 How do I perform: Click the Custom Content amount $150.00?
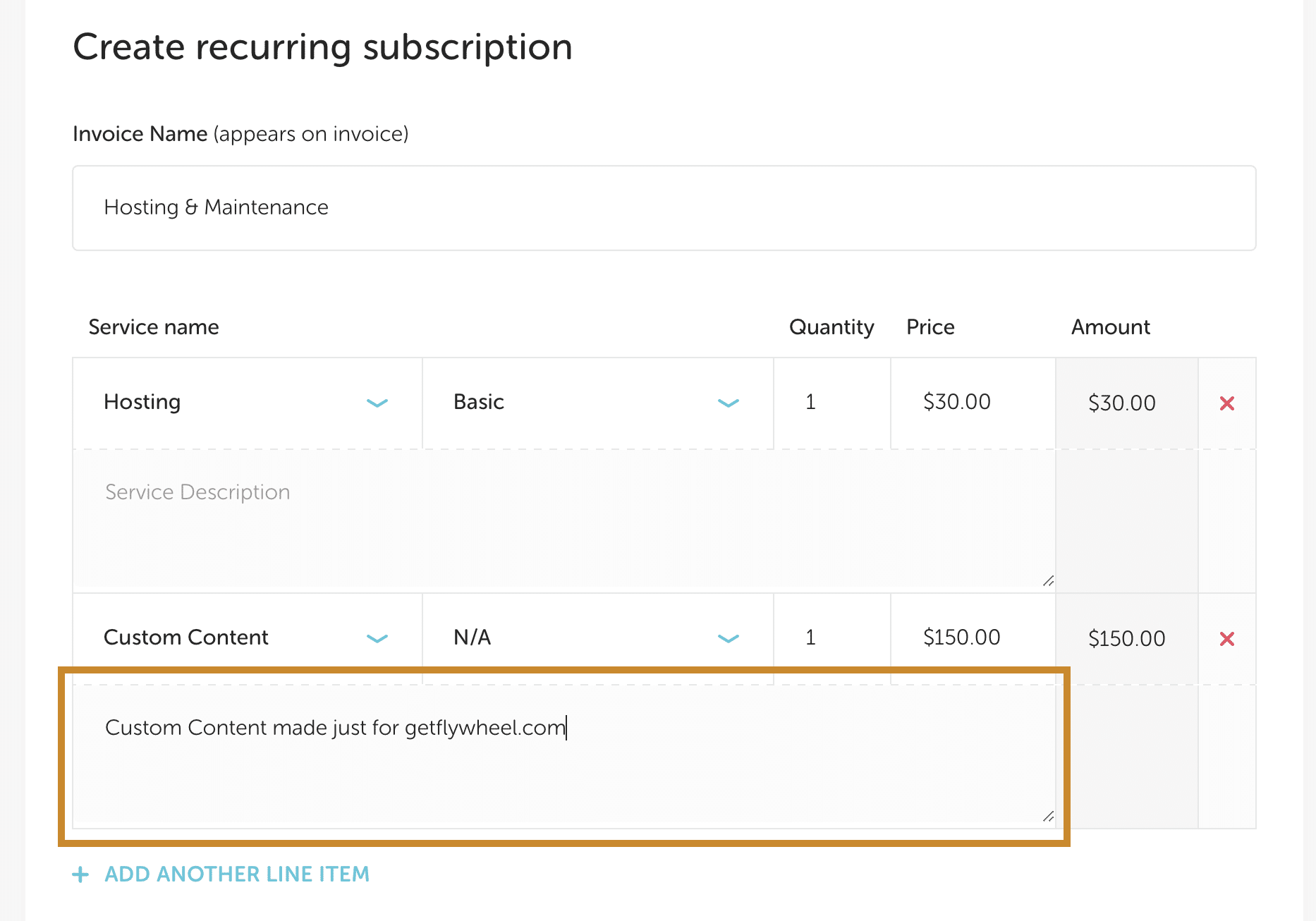(x=1126, y=639)
